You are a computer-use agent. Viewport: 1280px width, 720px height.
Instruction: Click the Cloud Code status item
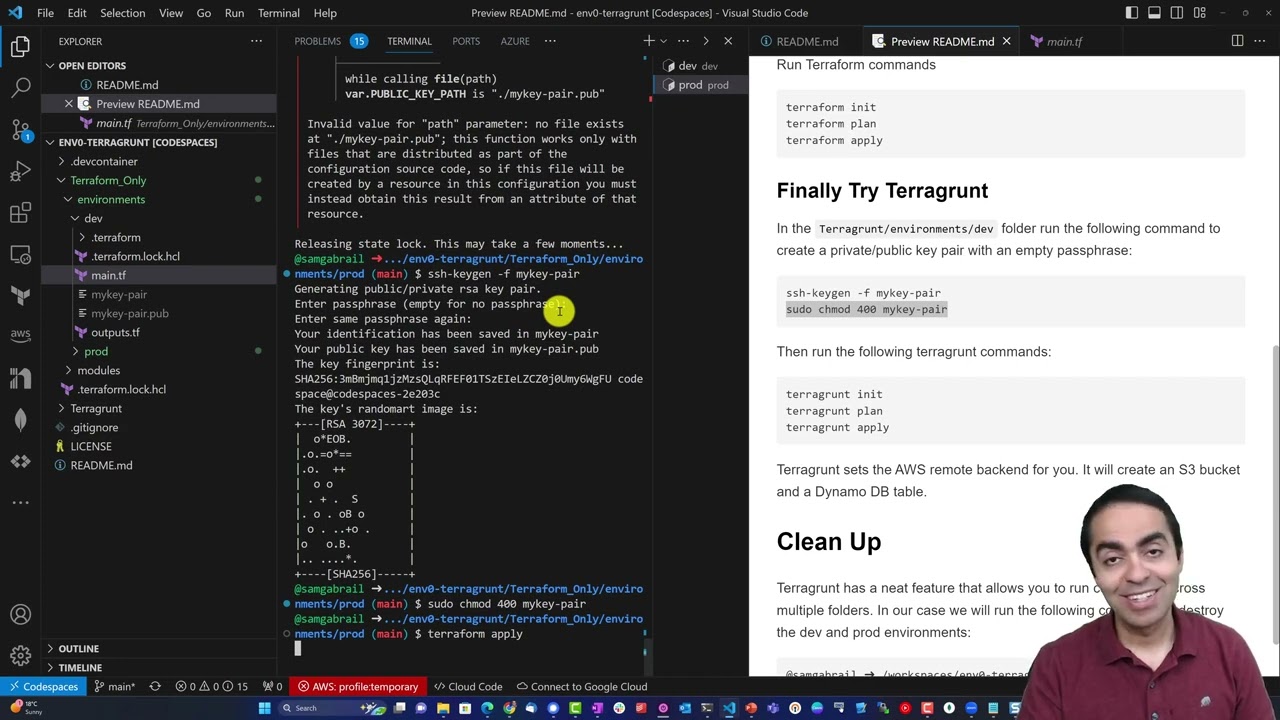click(x=467, y=686)
